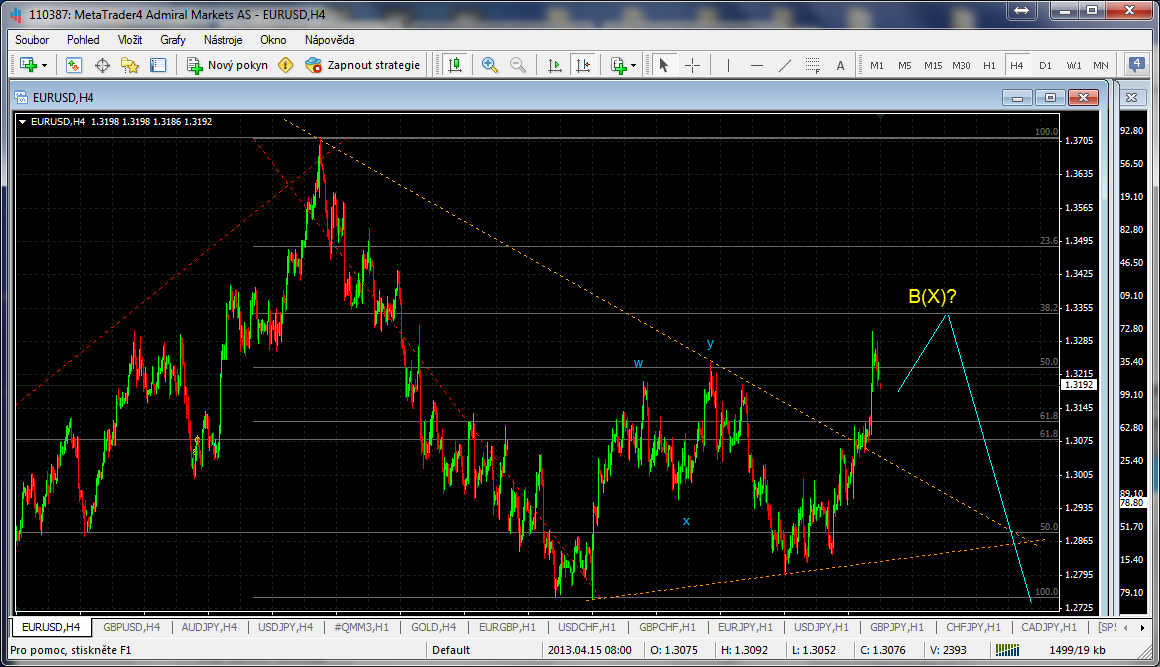This screenshot has height=667, width=1160.
Task: Select the trendline drawing tool
Action: point(785,65)
